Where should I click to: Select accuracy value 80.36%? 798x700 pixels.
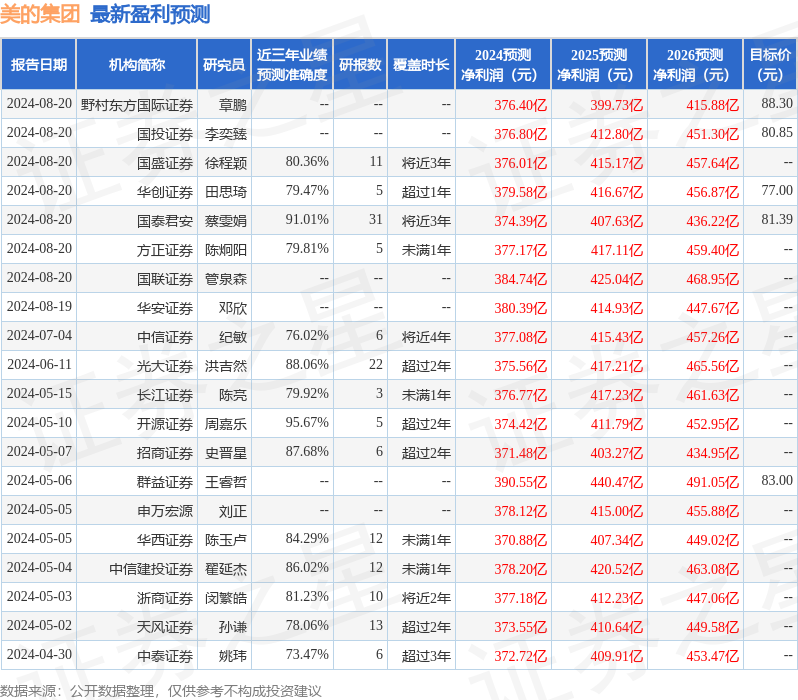(307, 161)
